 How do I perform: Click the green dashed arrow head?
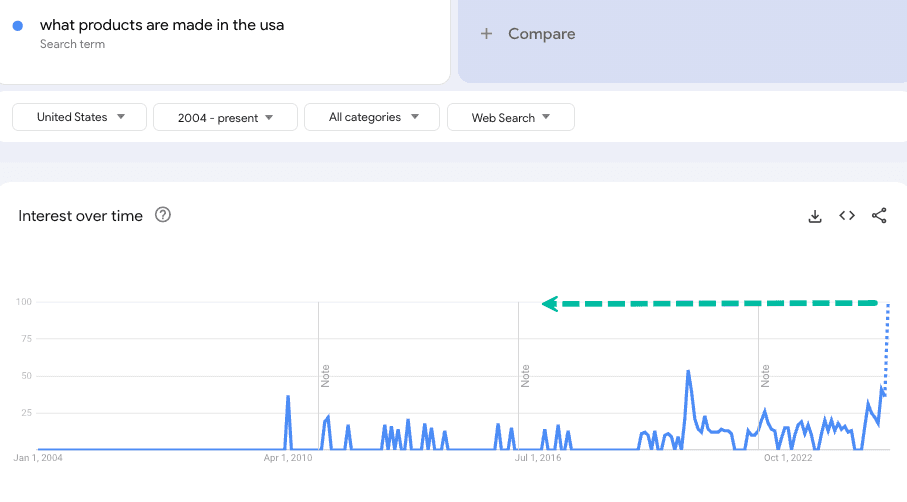549,304
